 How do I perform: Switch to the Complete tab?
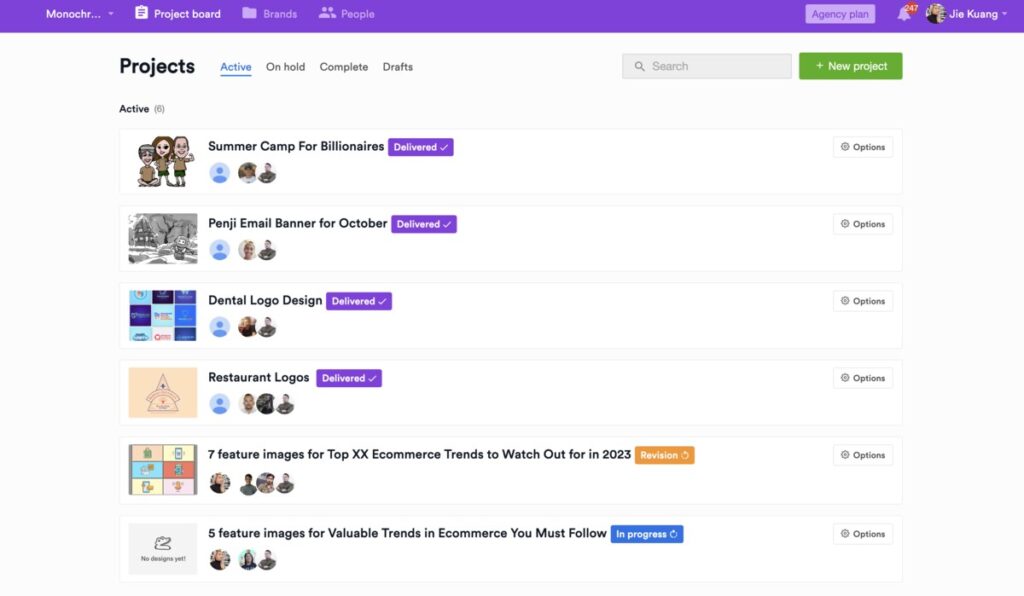click(x=343, y=67)
